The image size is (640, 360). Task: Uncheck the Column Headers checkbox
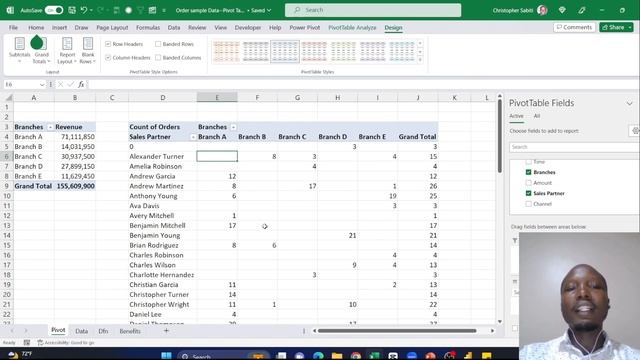coord(108,58)
